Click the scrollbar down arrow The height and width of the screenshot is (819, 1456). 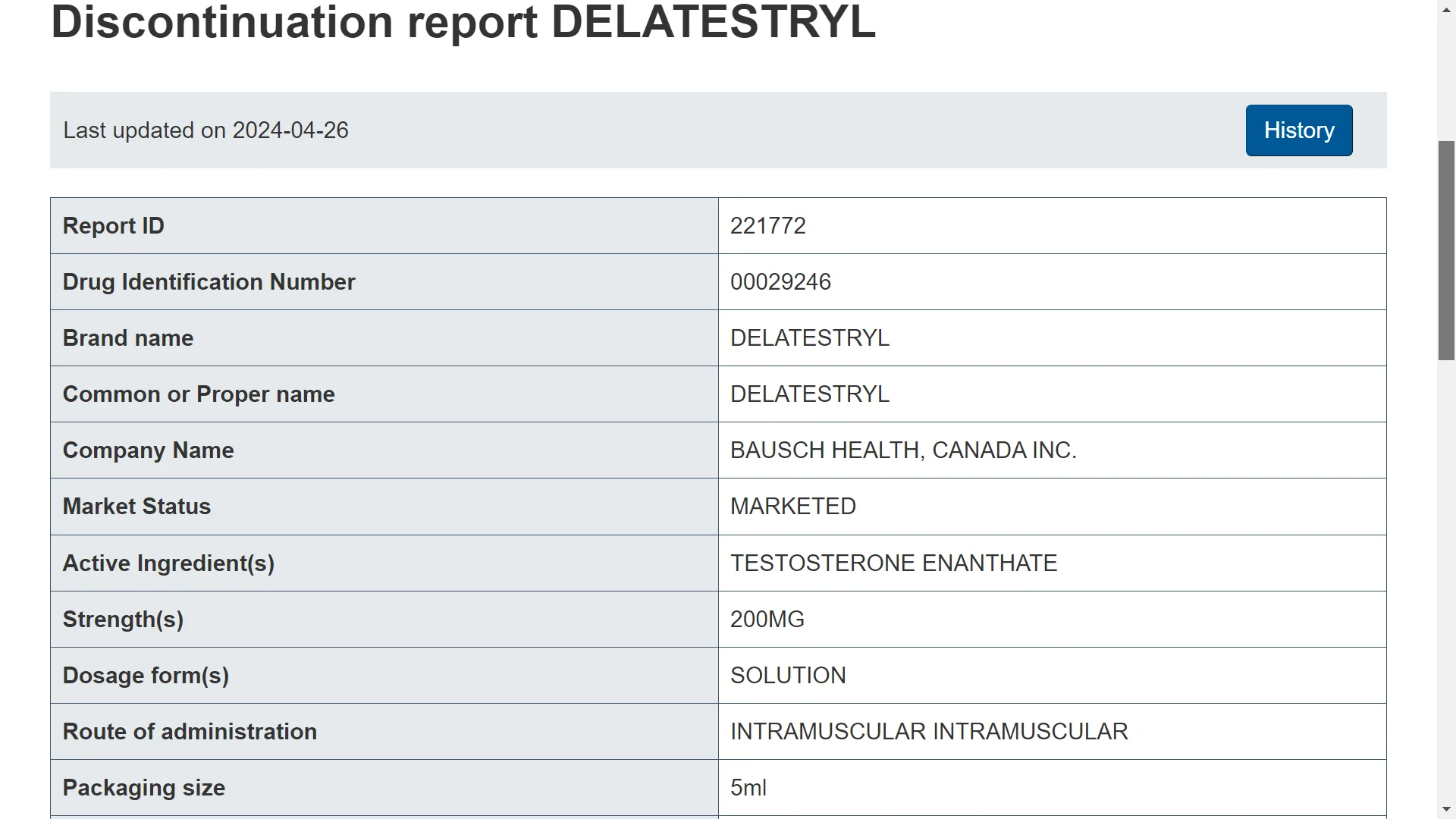pos(1446,810)
